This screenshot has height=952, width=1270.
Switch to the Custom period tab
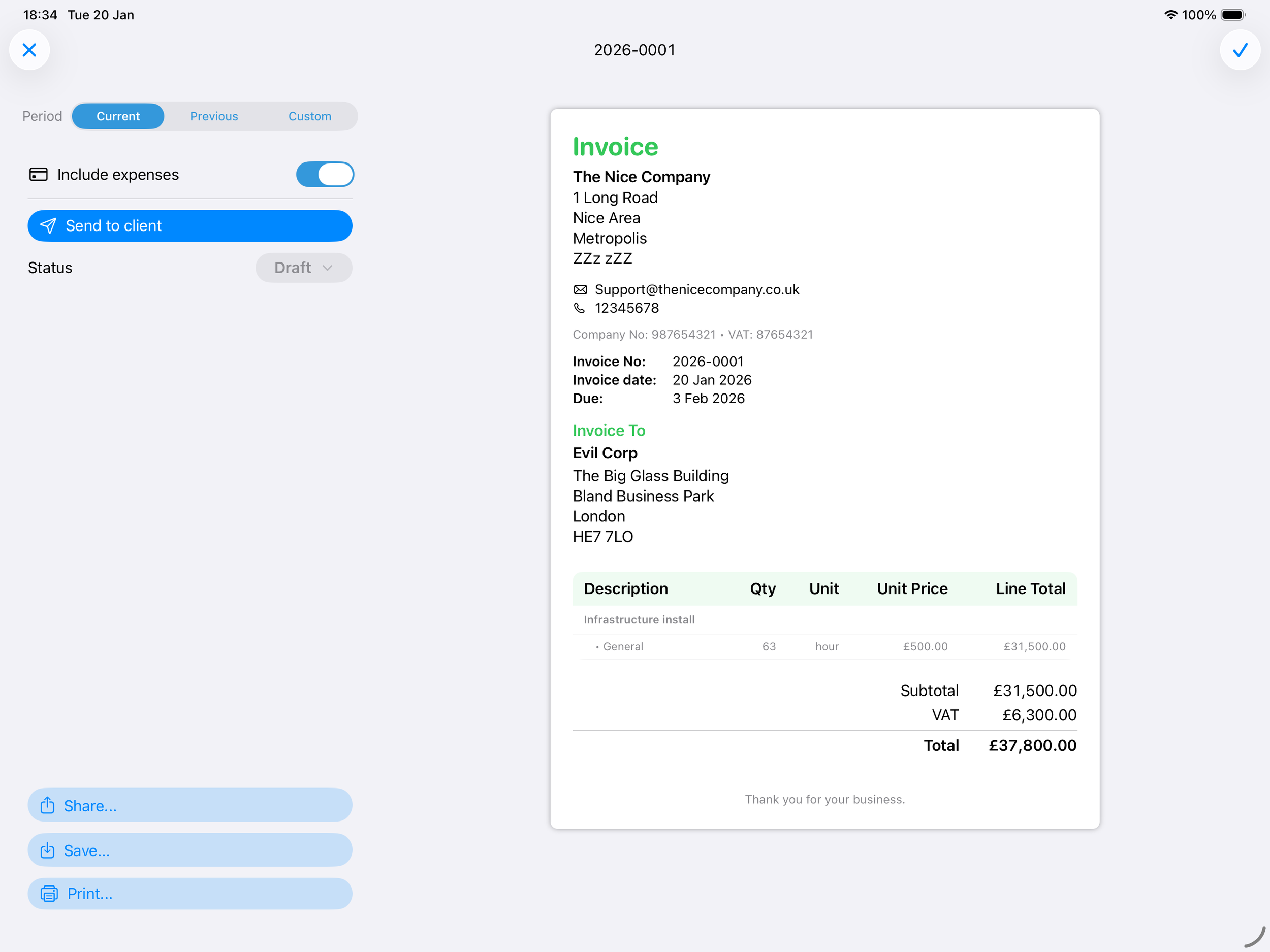309,116
